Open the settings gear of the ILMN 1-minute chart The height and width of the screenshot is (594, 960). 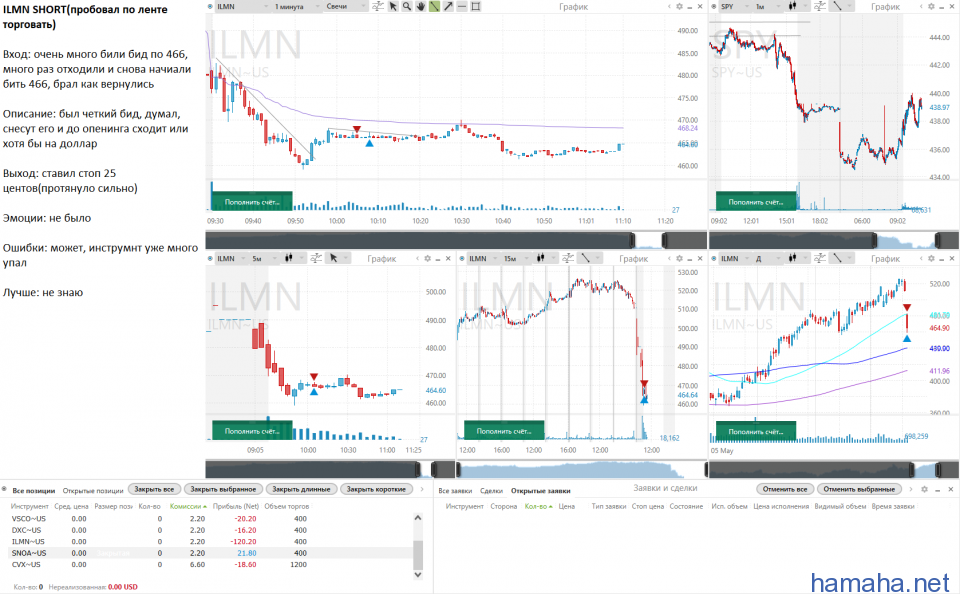coord(679,6)
